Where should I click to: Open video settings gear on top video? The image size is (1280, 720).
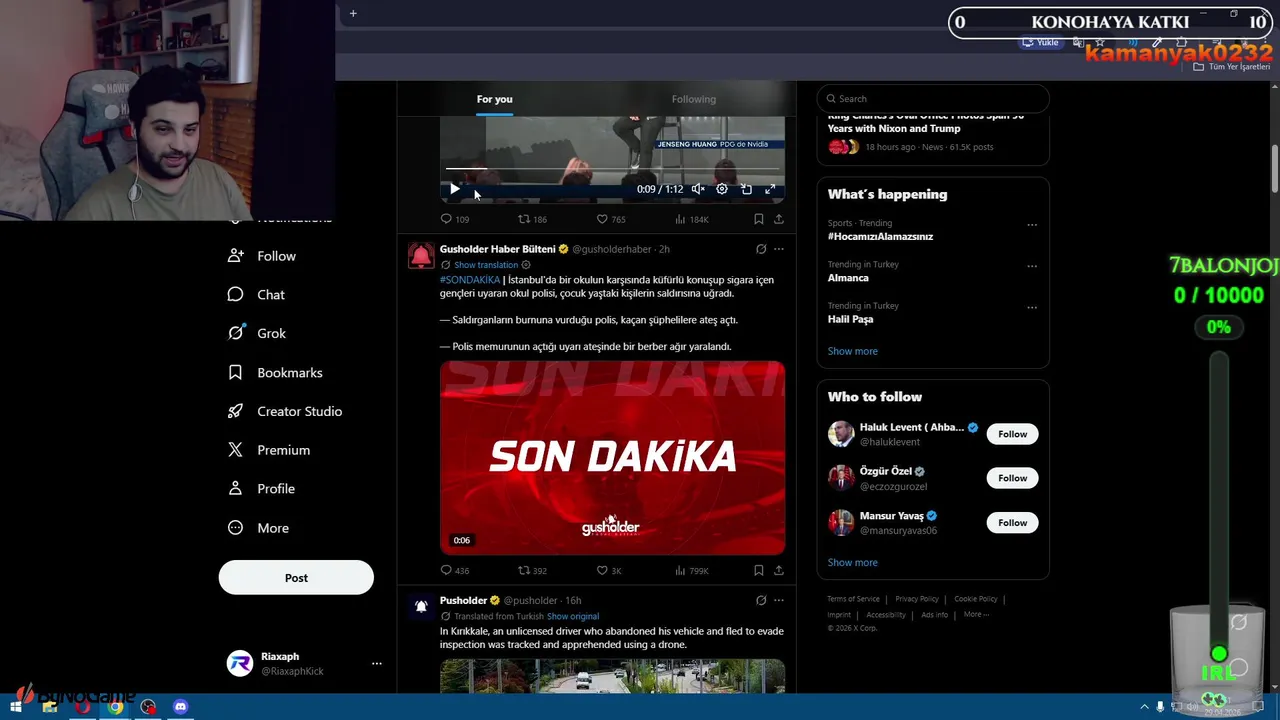[x=722, y=189]
